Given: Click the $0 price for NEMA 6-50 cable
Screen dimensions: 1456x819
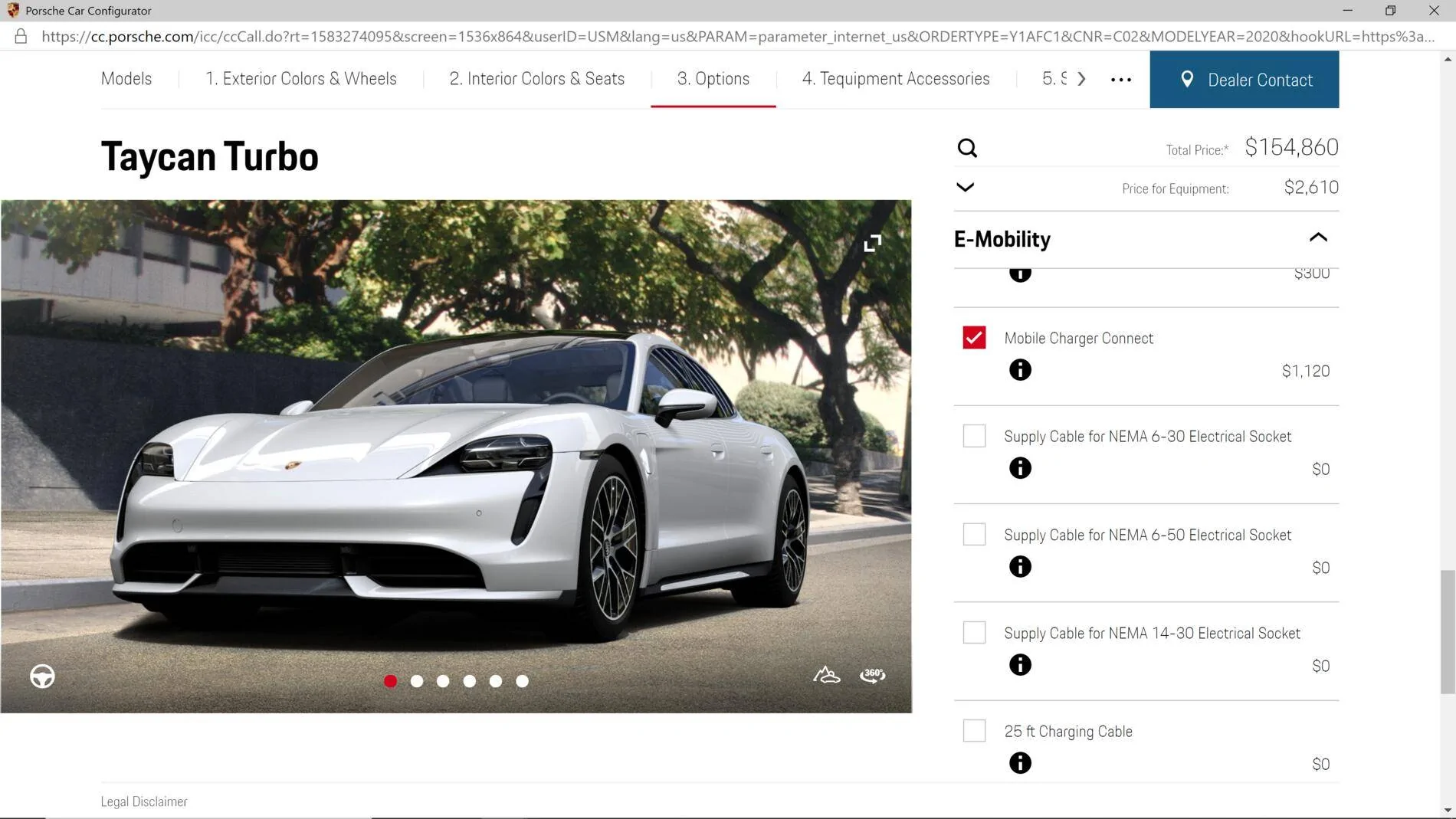Looking at the screenshot, I should tap(1320, 568).
